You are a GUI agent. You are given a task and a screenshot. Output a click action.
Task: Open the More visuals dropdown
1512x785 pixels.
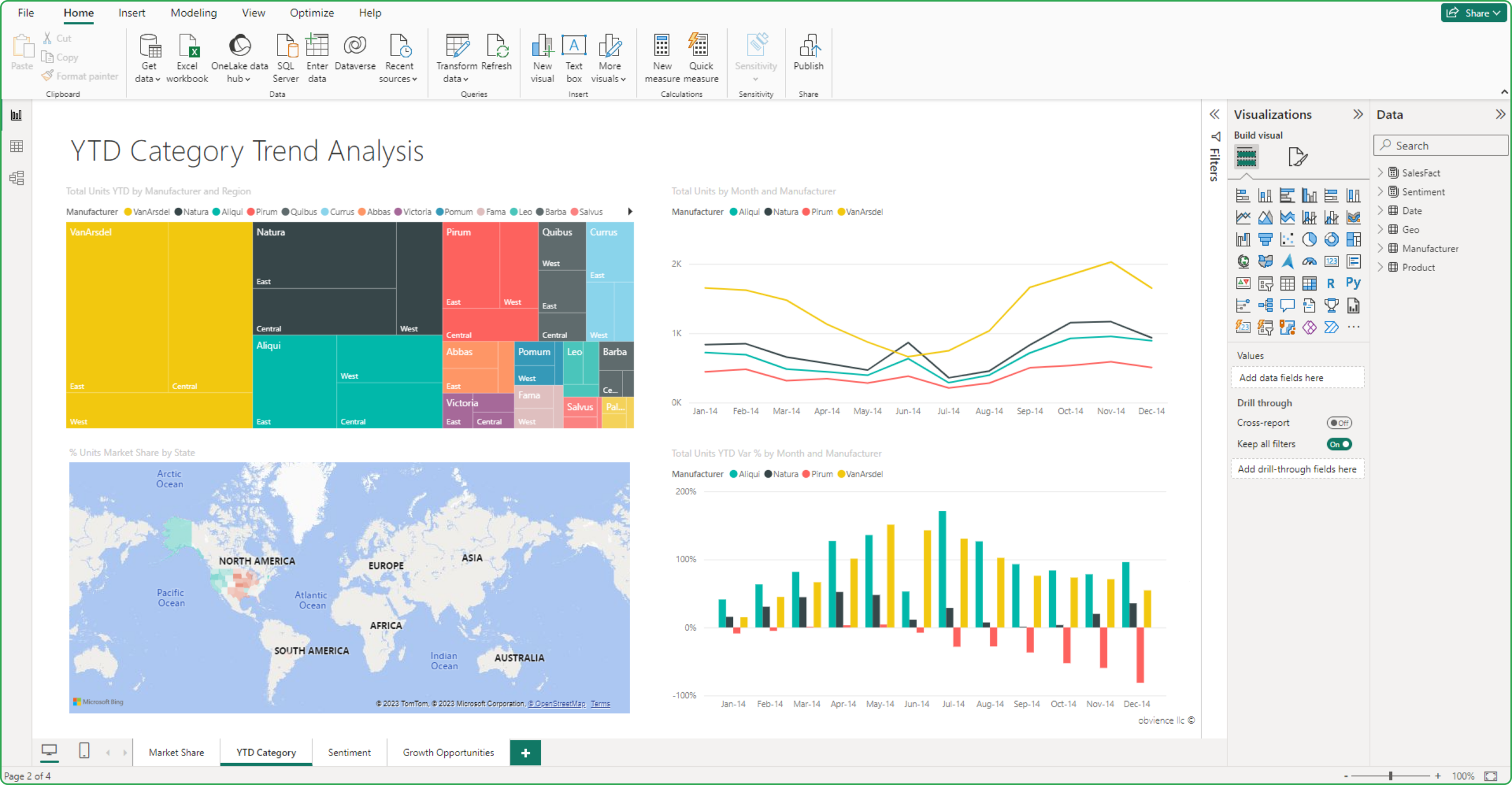(609, 58)
